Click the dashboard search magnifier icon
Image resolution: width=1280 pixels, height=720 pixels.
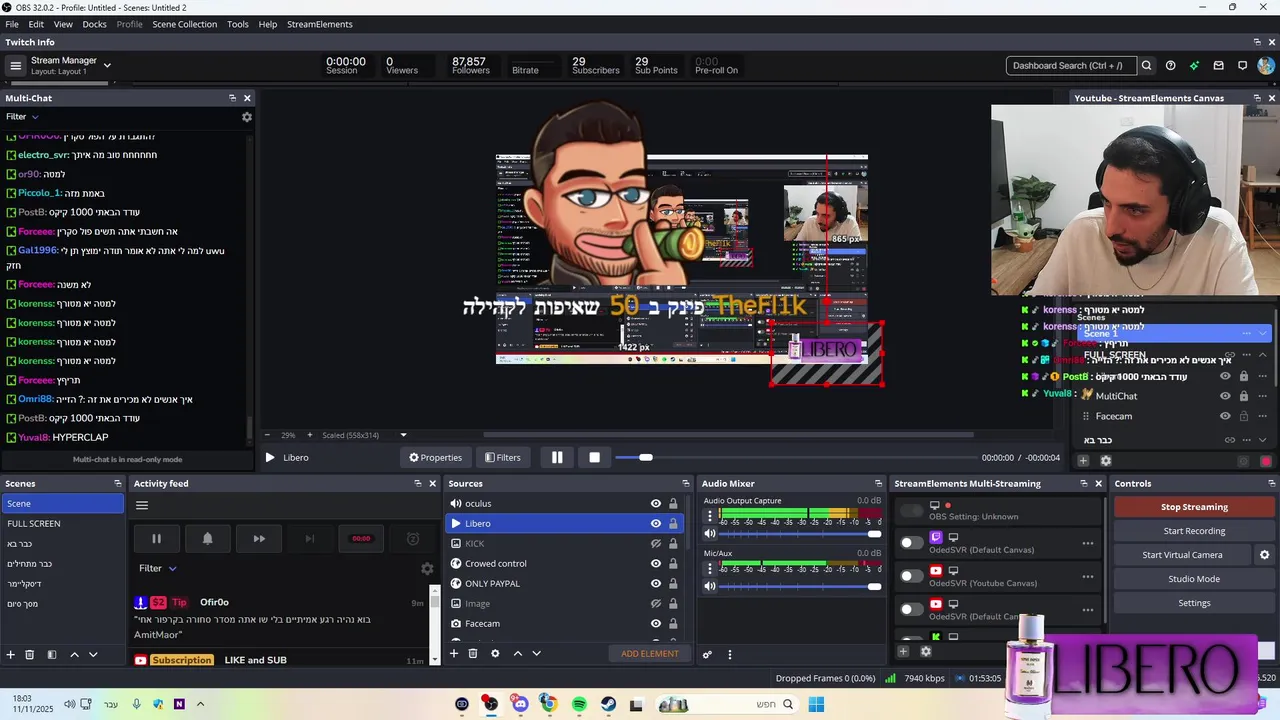coord(1146,66)
